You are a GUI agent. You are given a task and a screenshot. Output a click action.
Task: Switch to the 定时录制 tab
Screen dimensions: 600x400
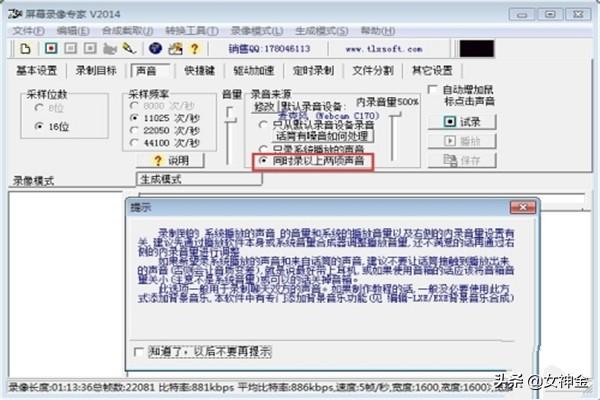[313, 70]
